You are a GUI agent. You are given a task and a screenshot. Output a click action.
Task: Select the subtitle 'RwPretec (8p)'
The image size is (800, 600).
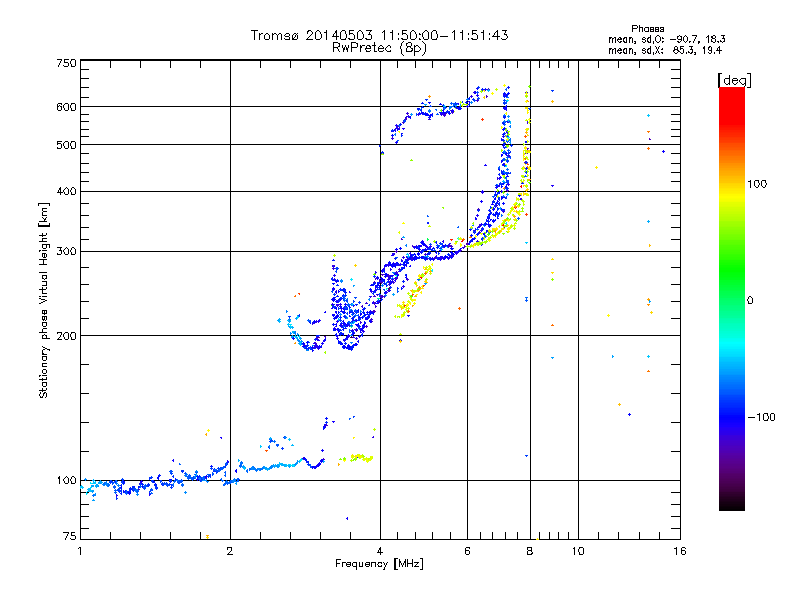coord(379,48)
